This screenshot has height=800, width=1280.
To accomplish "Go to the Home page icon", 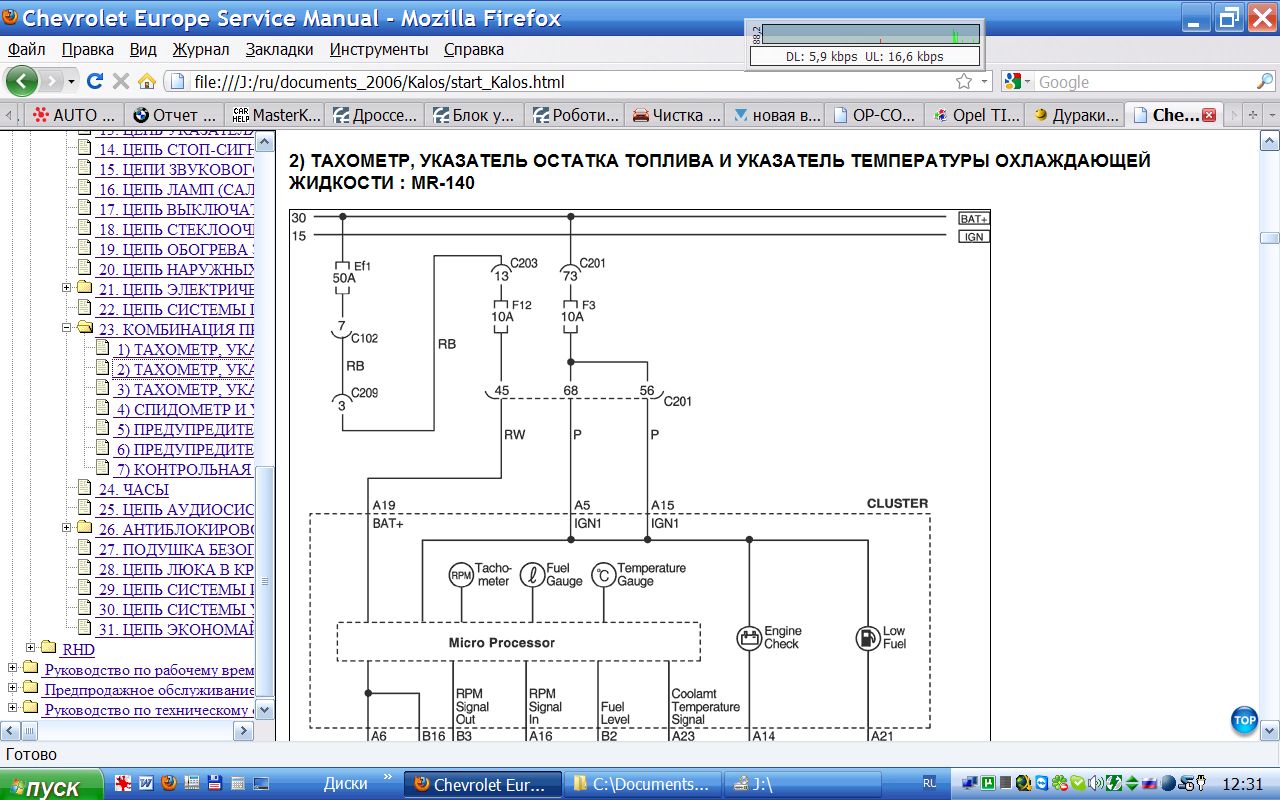I will point(146,81).
